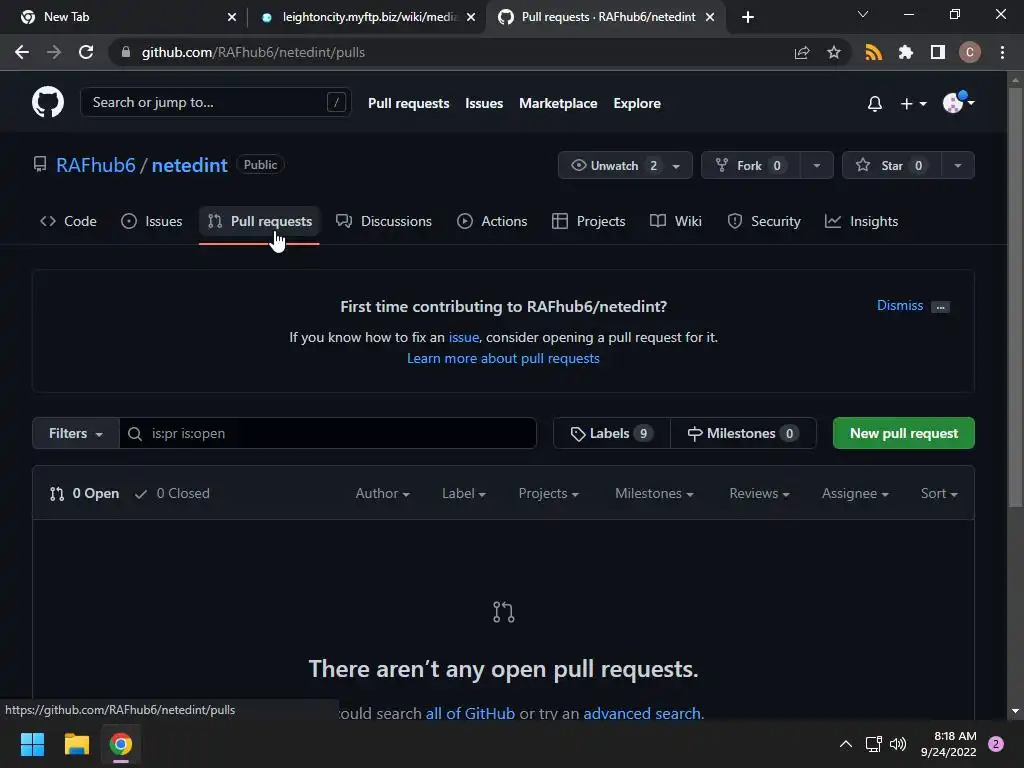Bookmark the page with the star icon
Viewport: 1024px width, 768px height.
[833, 52]
